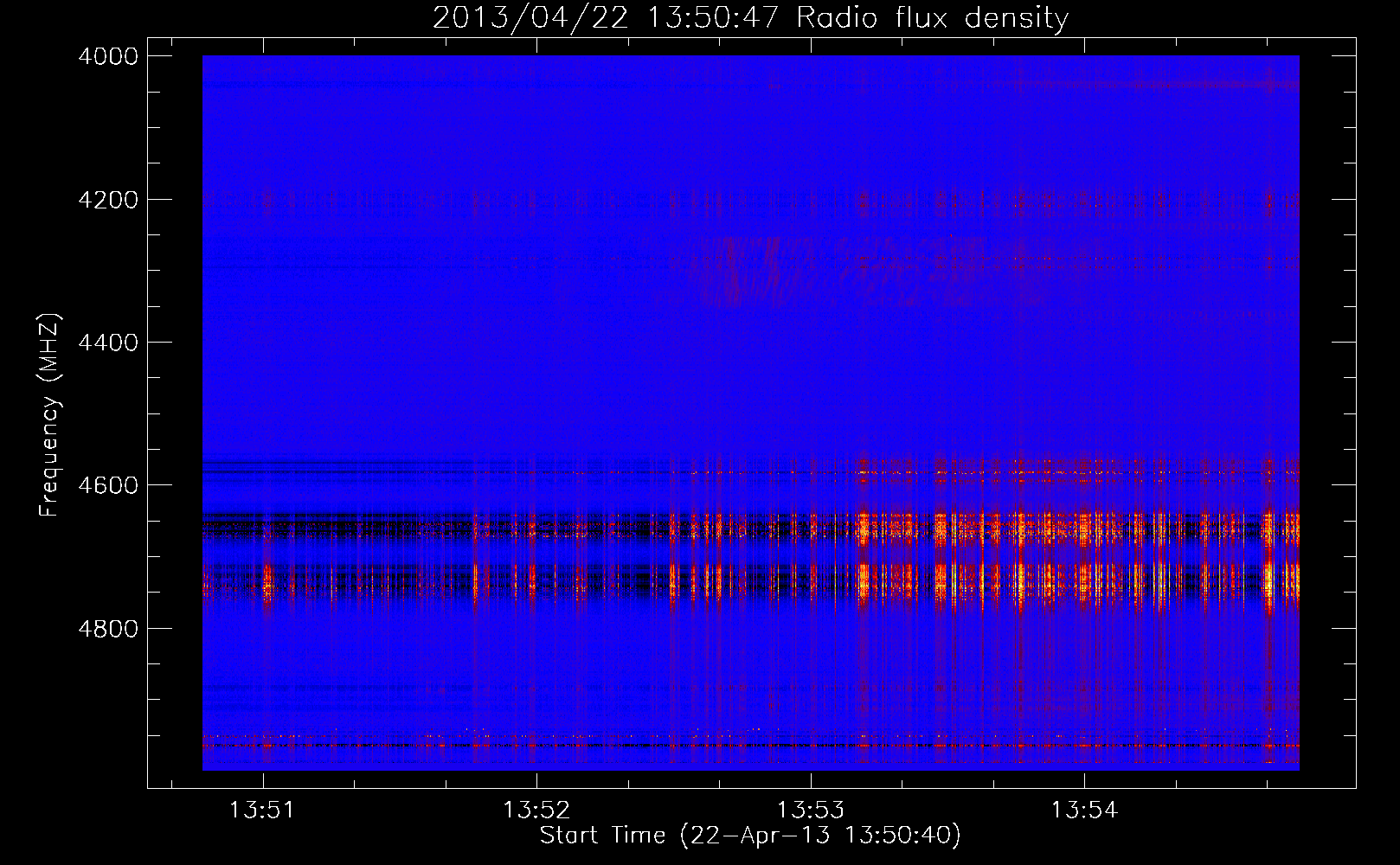Click the 4400 frequency axis label
The height and width of the screenshot is (865, 1400).
tap(108, 343)
